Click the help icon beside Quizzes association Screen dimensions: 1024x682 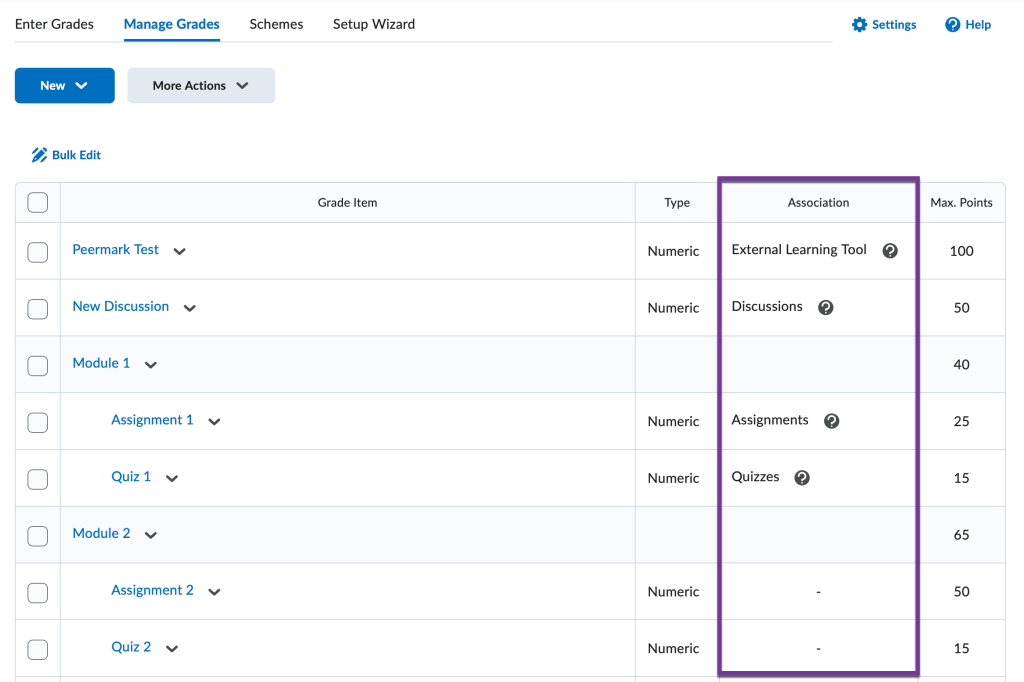(x=801, y=477)
